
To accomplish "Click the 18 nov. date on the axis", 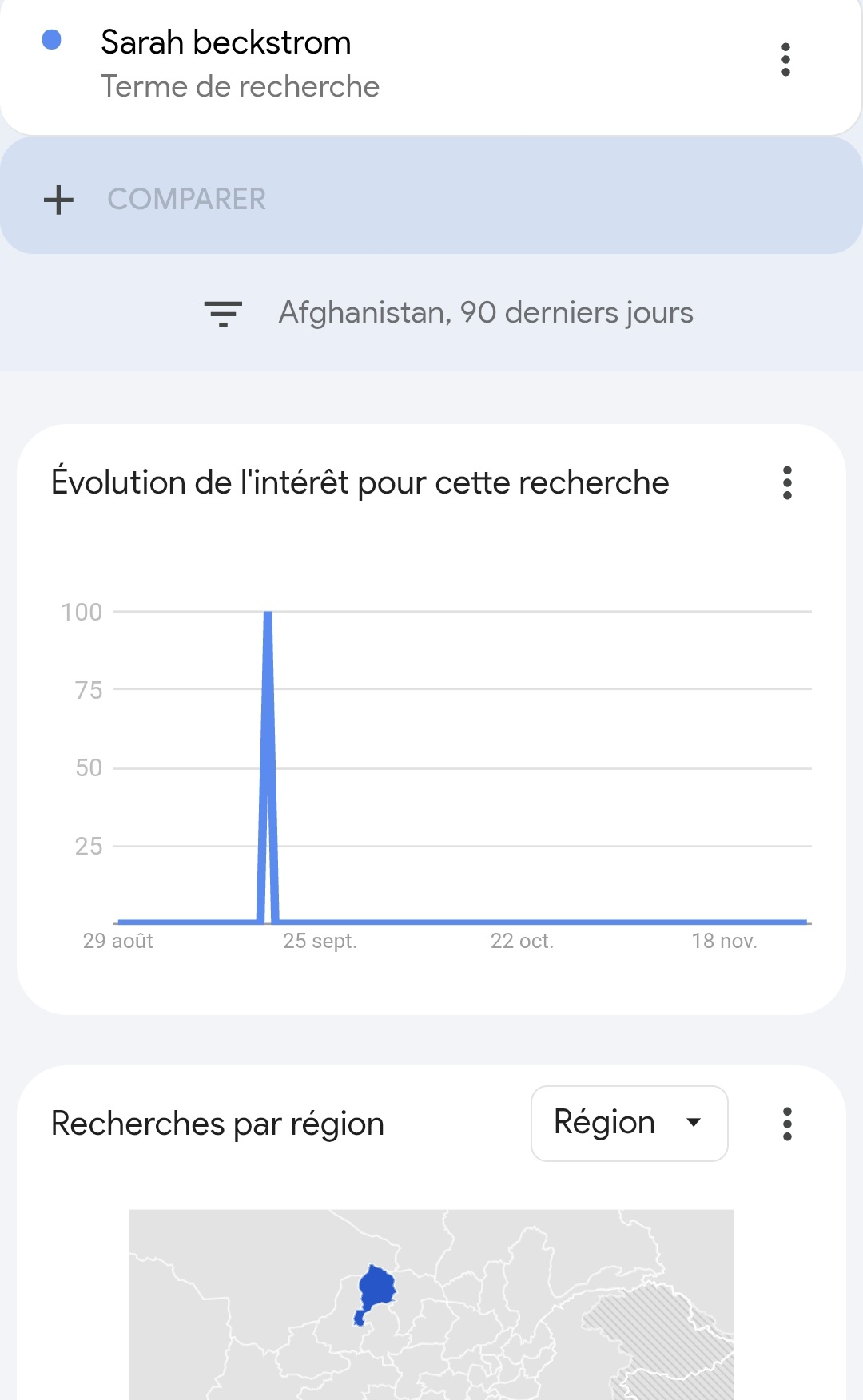I will pyautogui.click(x=724, y=941).
